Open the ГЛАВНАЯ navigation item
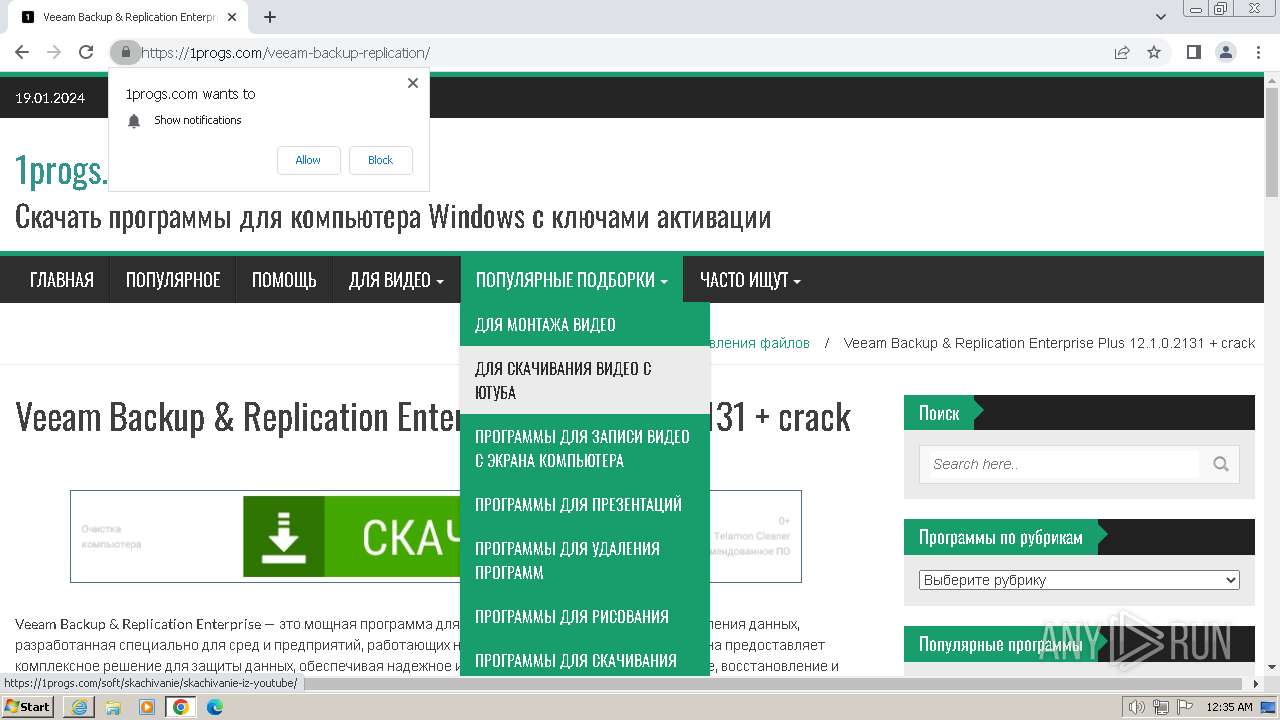The image size is (1280, 720). click(62, 280)
